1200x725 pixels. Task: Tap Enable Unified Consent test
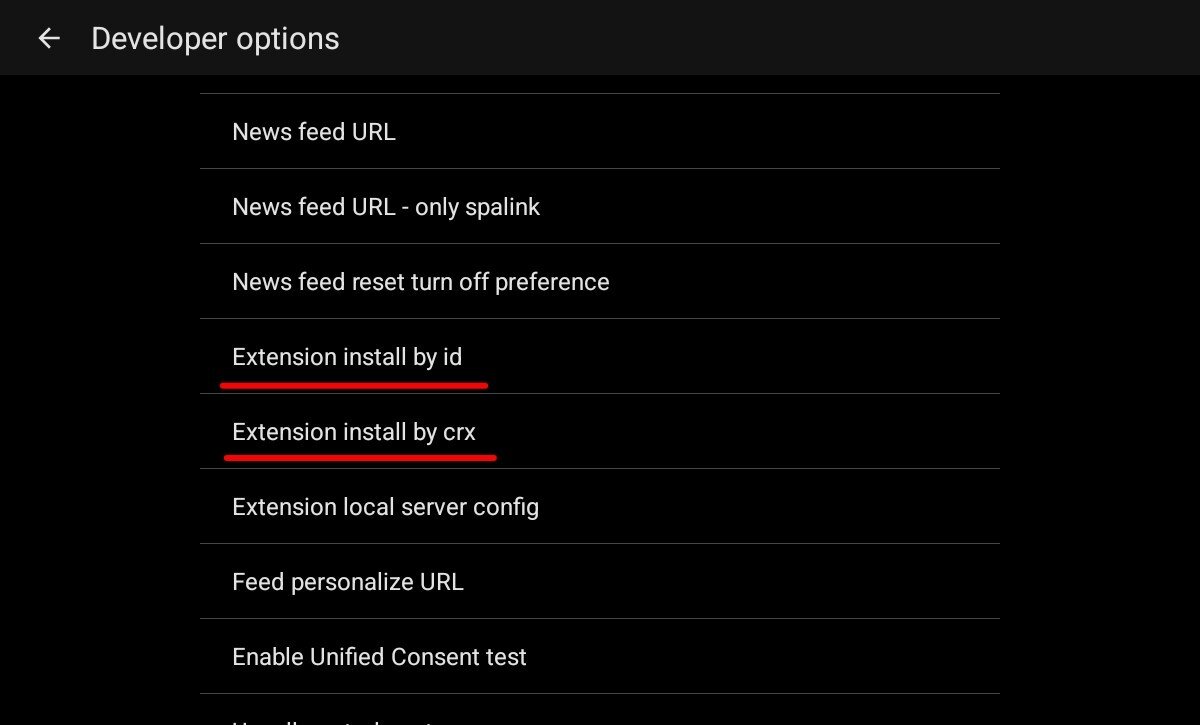point(379,657)
